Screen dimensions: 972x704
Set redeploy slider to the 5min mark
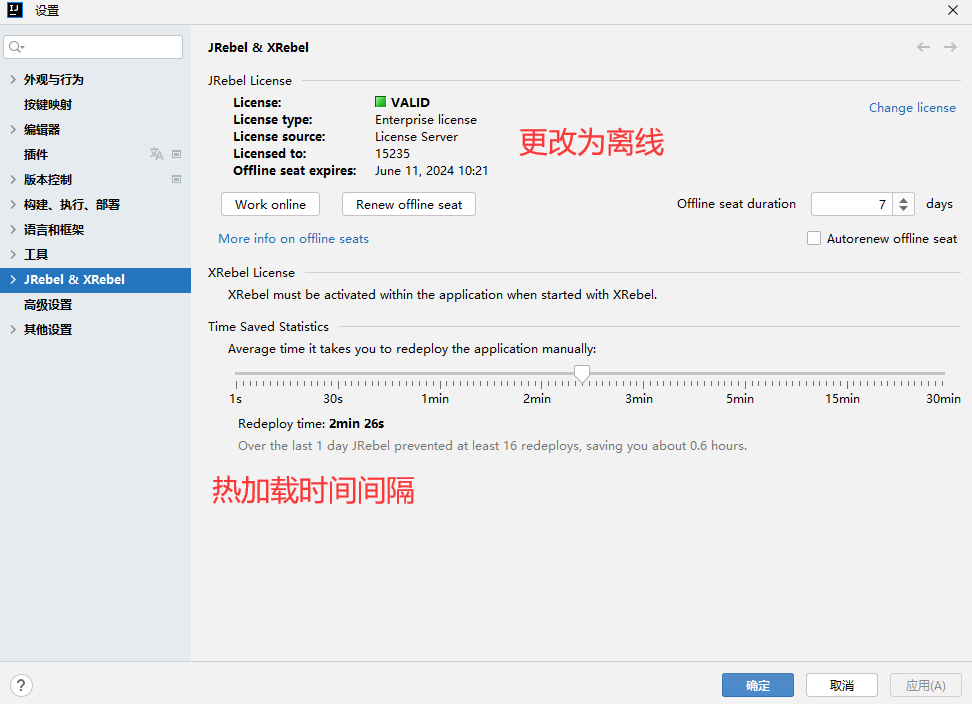(745, 374)
